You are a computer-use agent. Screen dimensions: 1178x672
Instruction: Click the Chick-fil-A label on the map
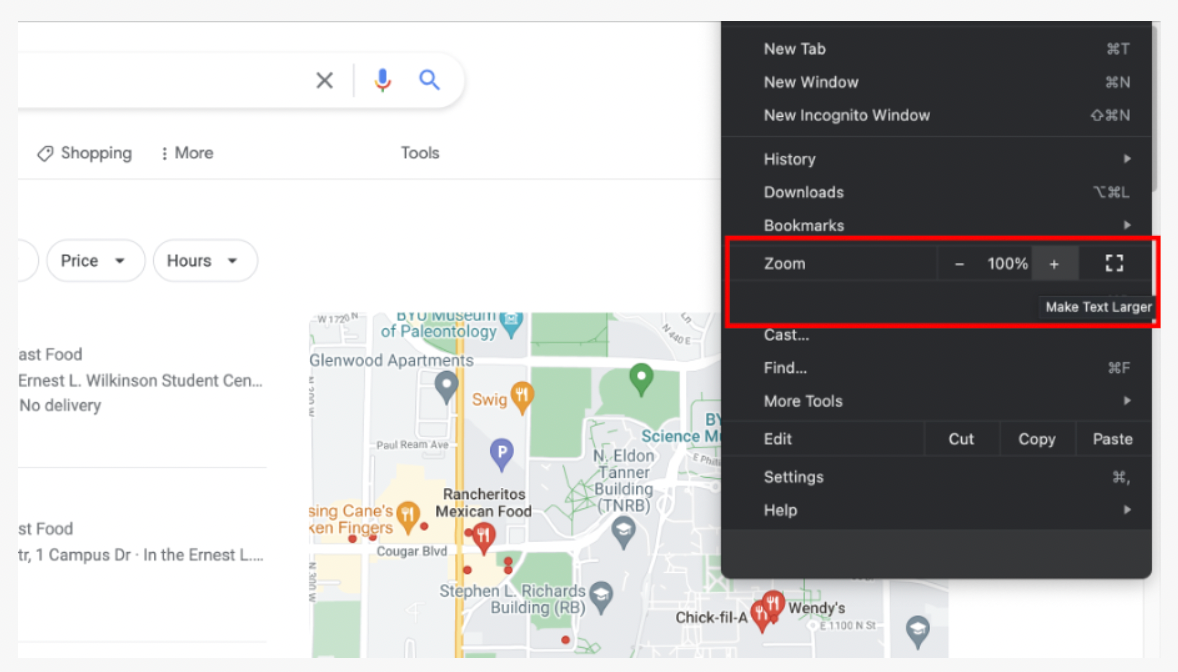[711, 617]
